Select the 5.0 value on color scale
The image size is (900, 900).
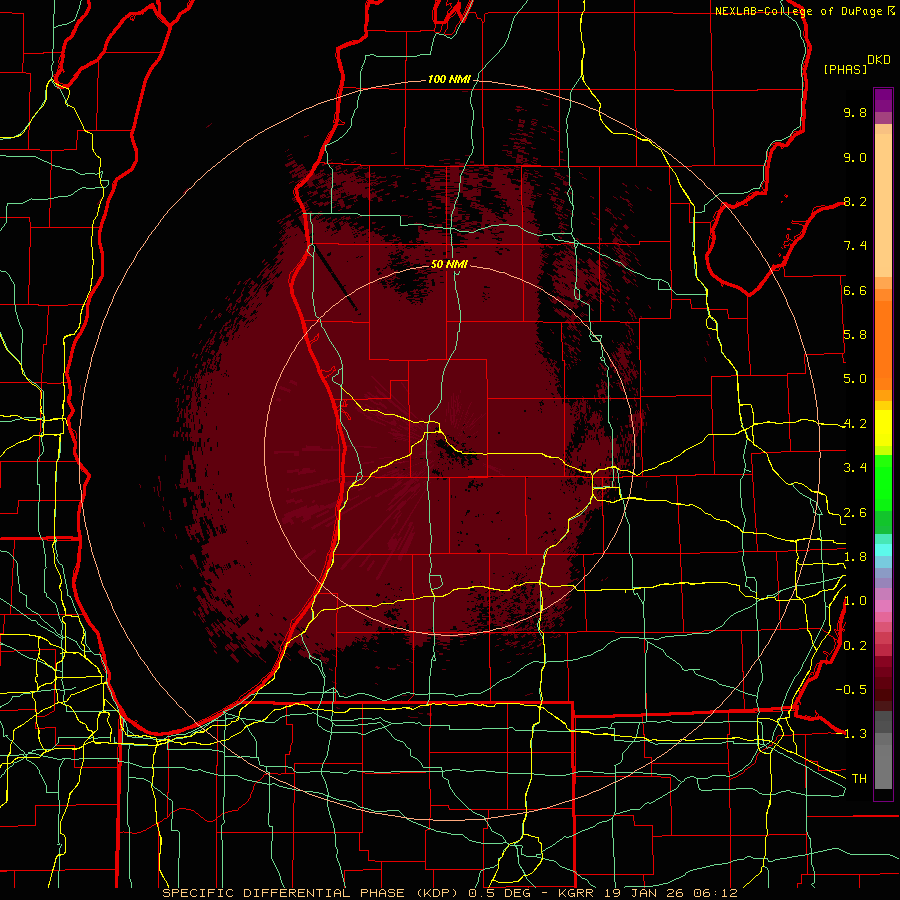(x=855, y=379)
